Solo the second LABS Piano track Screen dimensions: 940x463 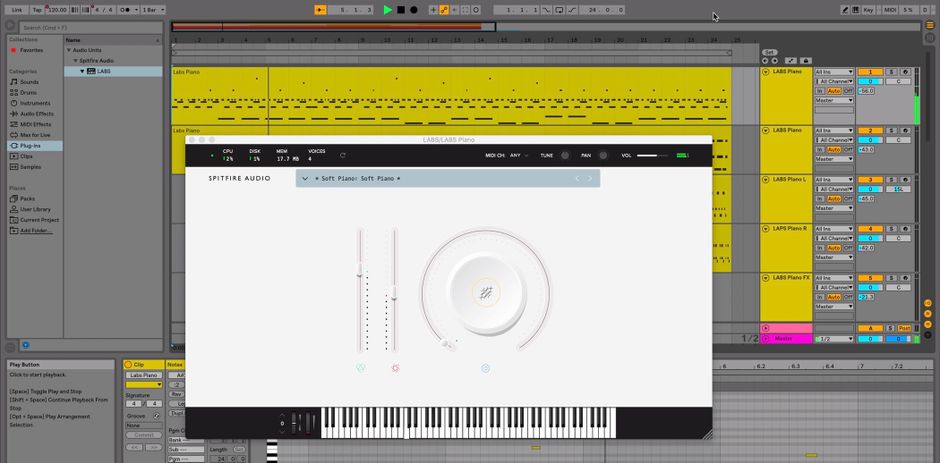[x=893, y=131]
